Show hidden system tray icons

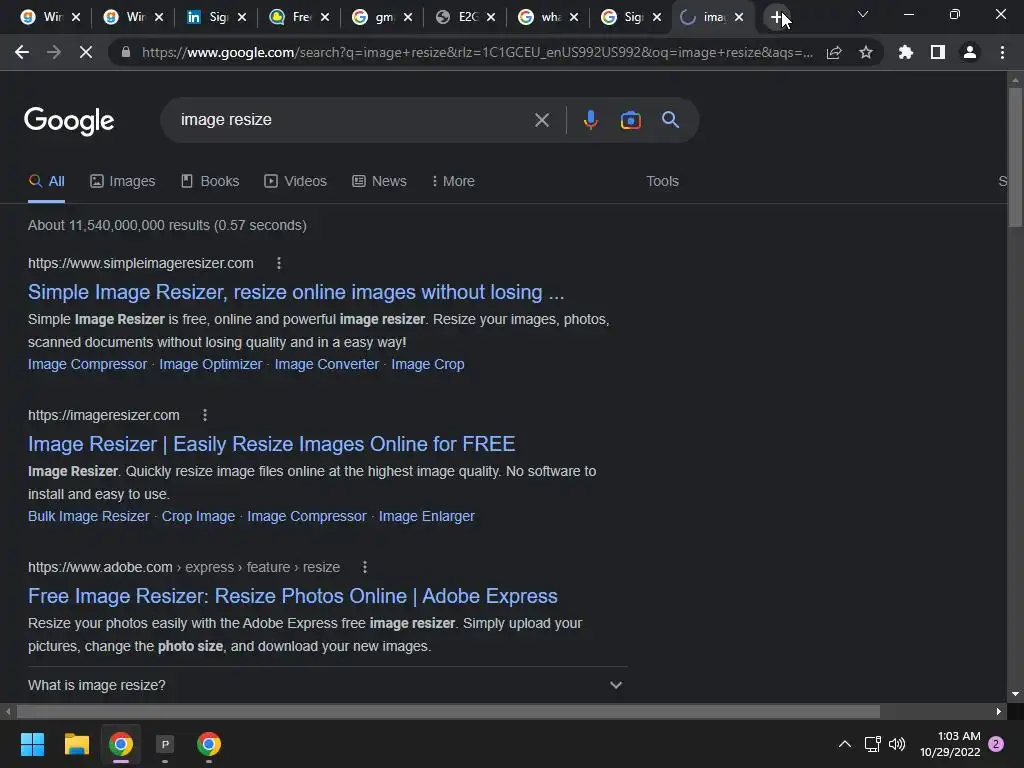pyautogui.click(x=844, y=744)
